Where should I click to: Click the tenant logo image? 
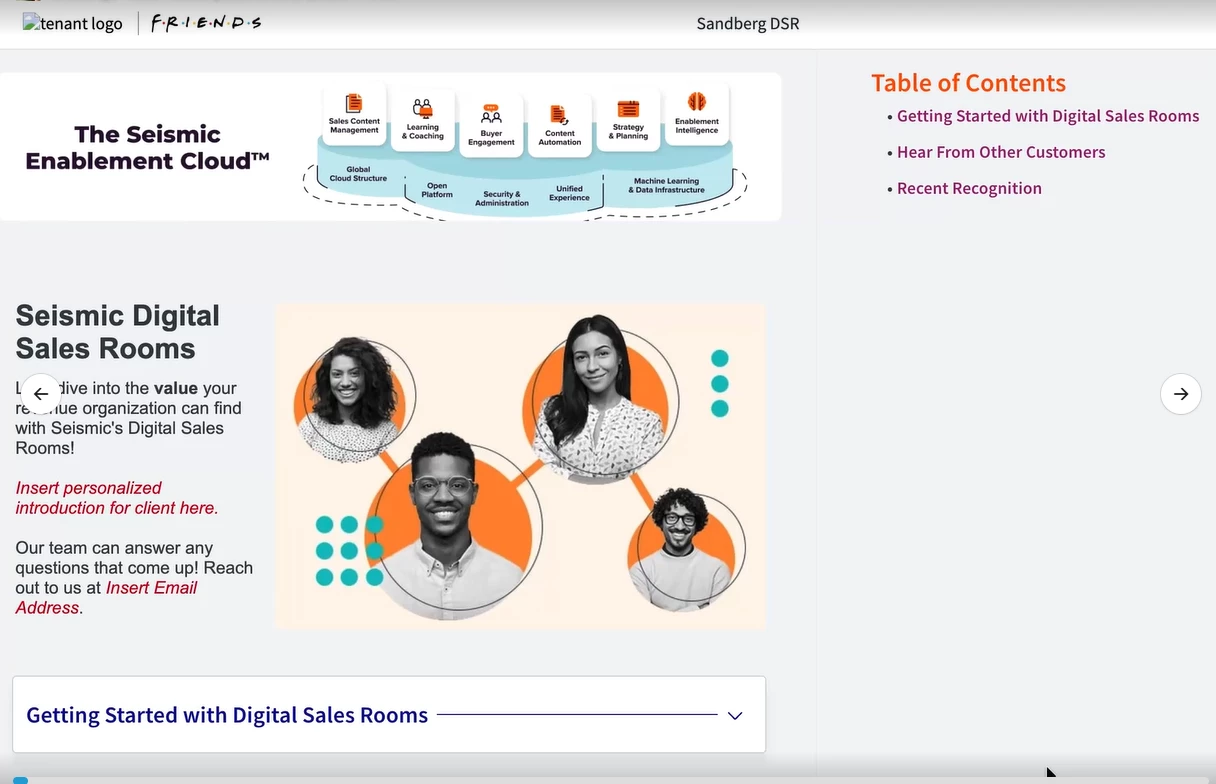click(x=73, y=23)
